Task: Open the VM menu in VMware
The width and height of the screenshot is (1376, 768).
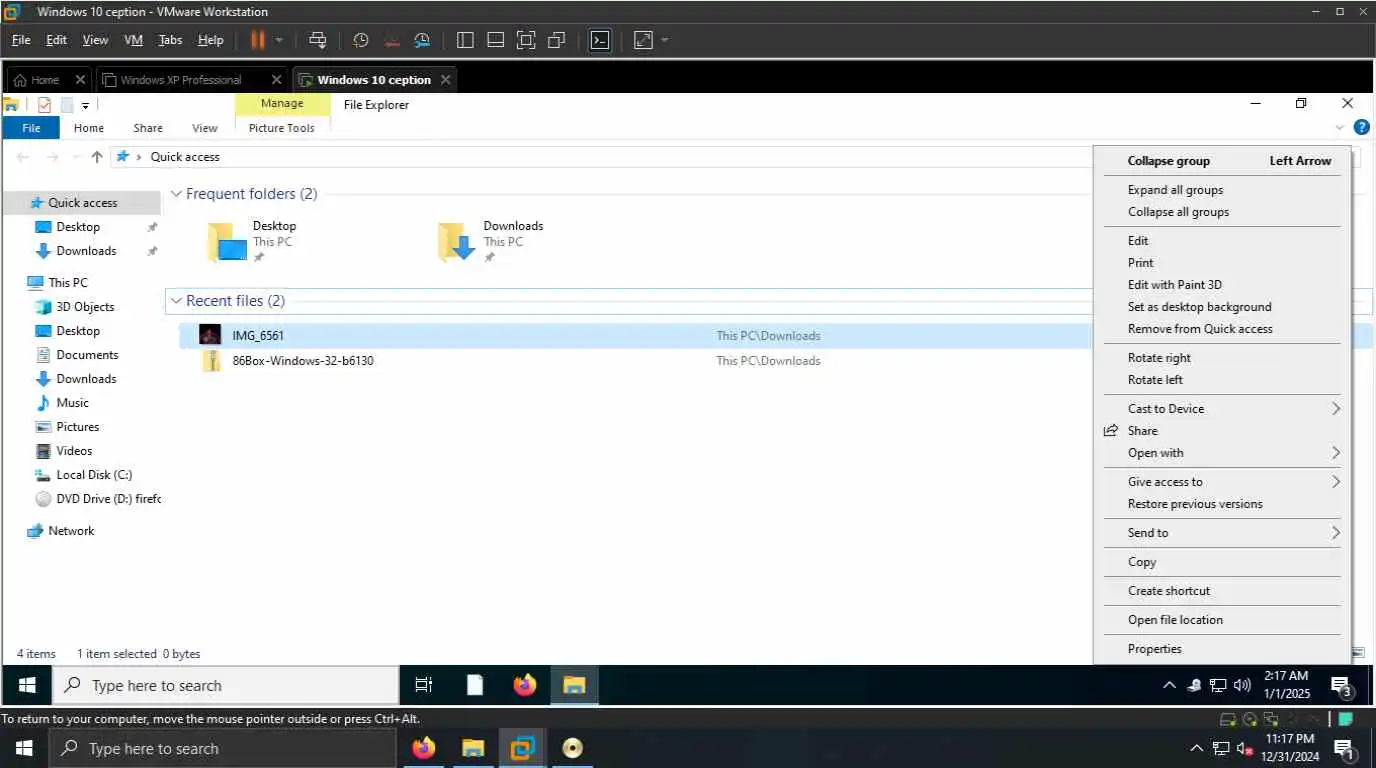Action: (x=133, y=40)
